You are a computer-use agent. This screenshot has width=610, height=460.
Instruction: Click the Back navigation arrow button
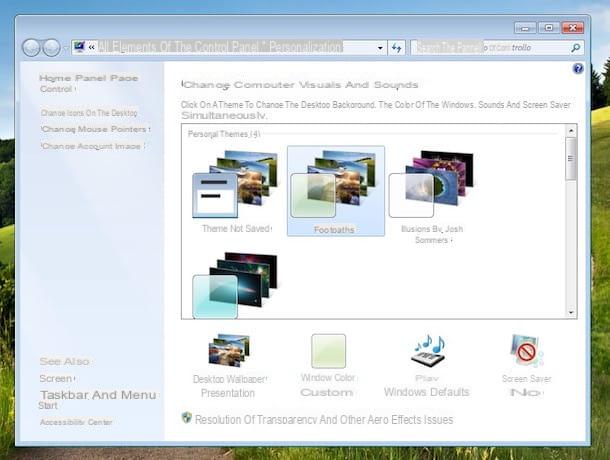pos(31,48)
